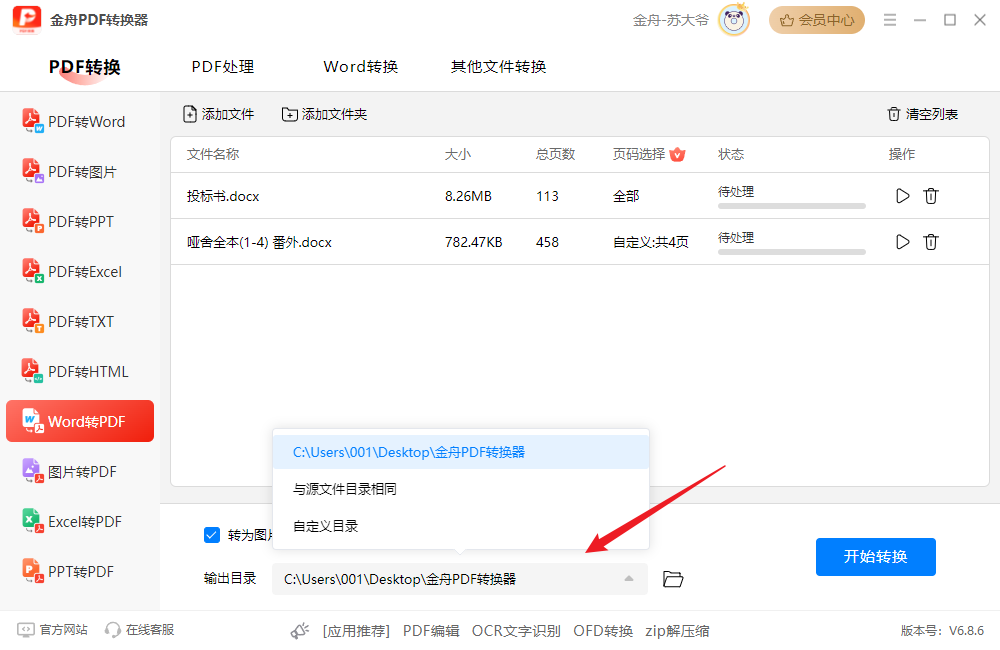Open 官方网站 in the status bar
The height and width of the screenshot is (650, 1000).
[x=52, y=630]
